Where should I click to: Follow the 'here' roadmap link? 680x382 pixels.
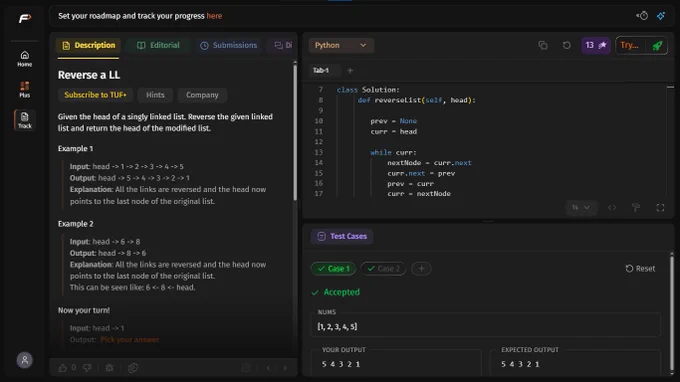pyautogui.click(x=214, y=16)
